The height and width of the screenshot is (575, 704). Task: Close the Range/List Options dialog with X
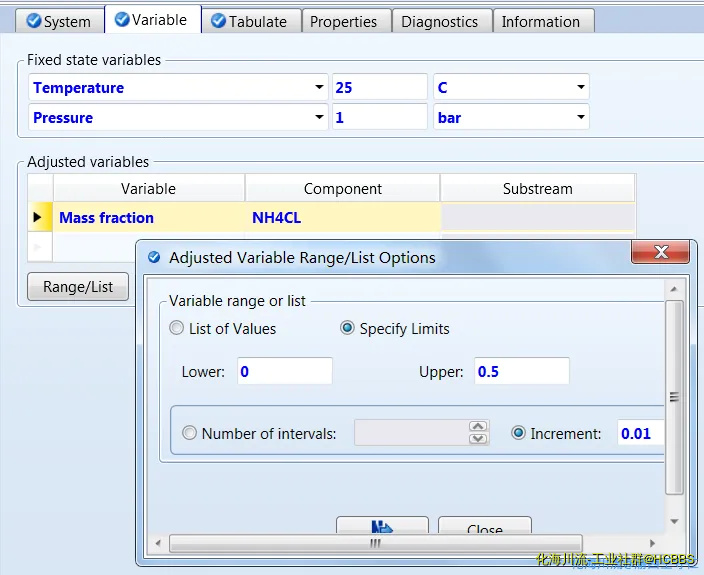[661, 251]
